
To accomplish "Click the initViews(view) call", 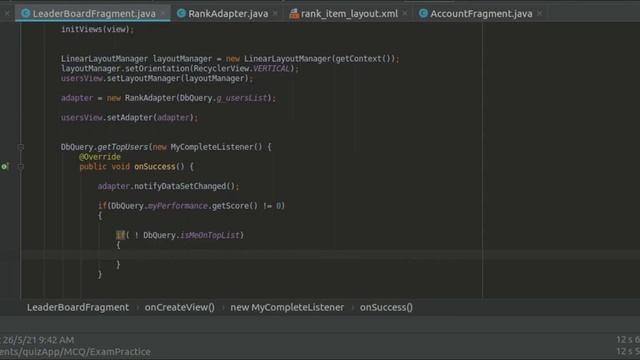I will point(97,29).
